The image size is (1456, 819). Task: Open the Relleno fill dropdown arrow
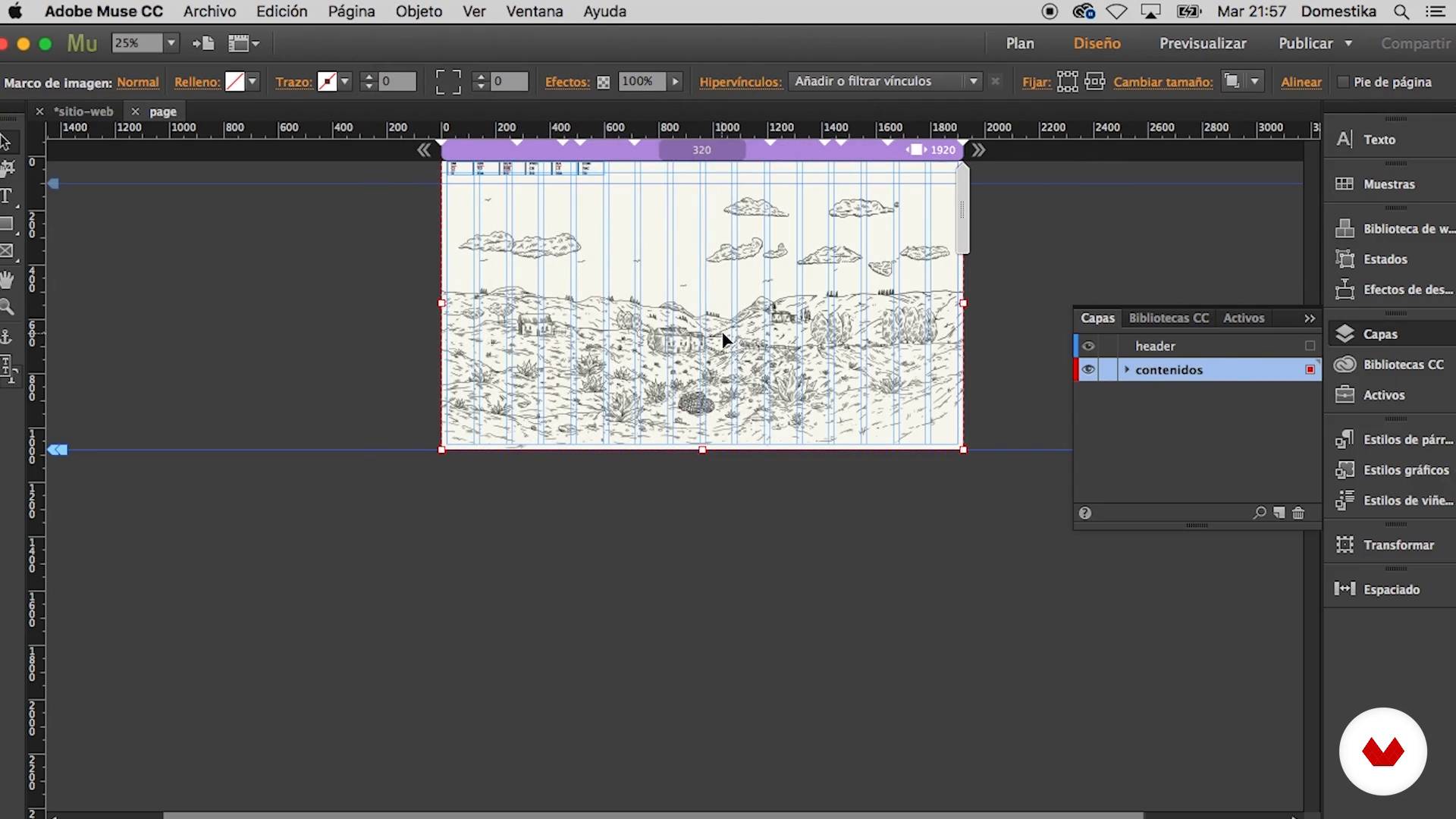coord(253,81)
